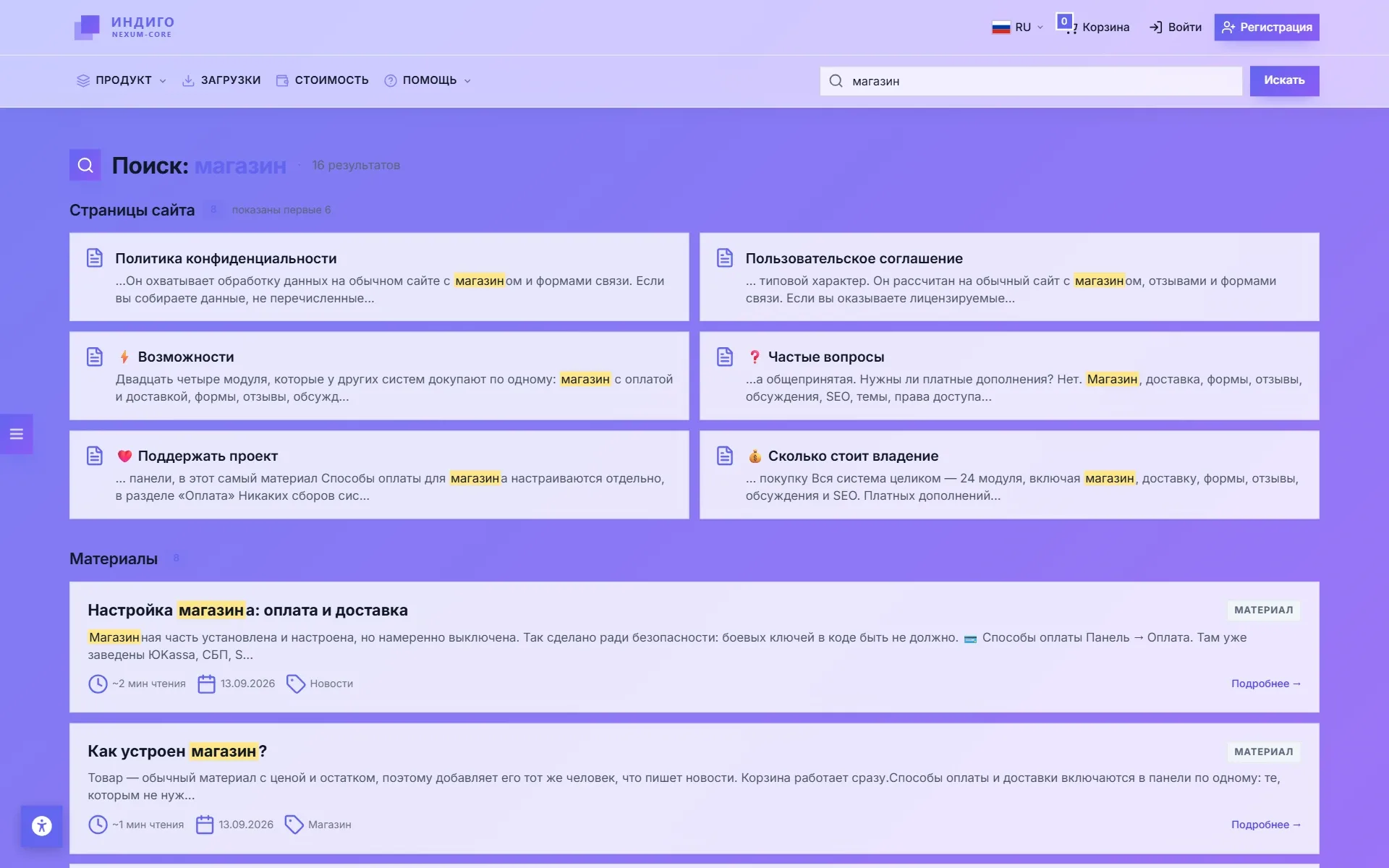Viewport: 1389px width, 868px height.
Task: Click the lightning bolt icon beside Возможности
Action: (124, 357)
